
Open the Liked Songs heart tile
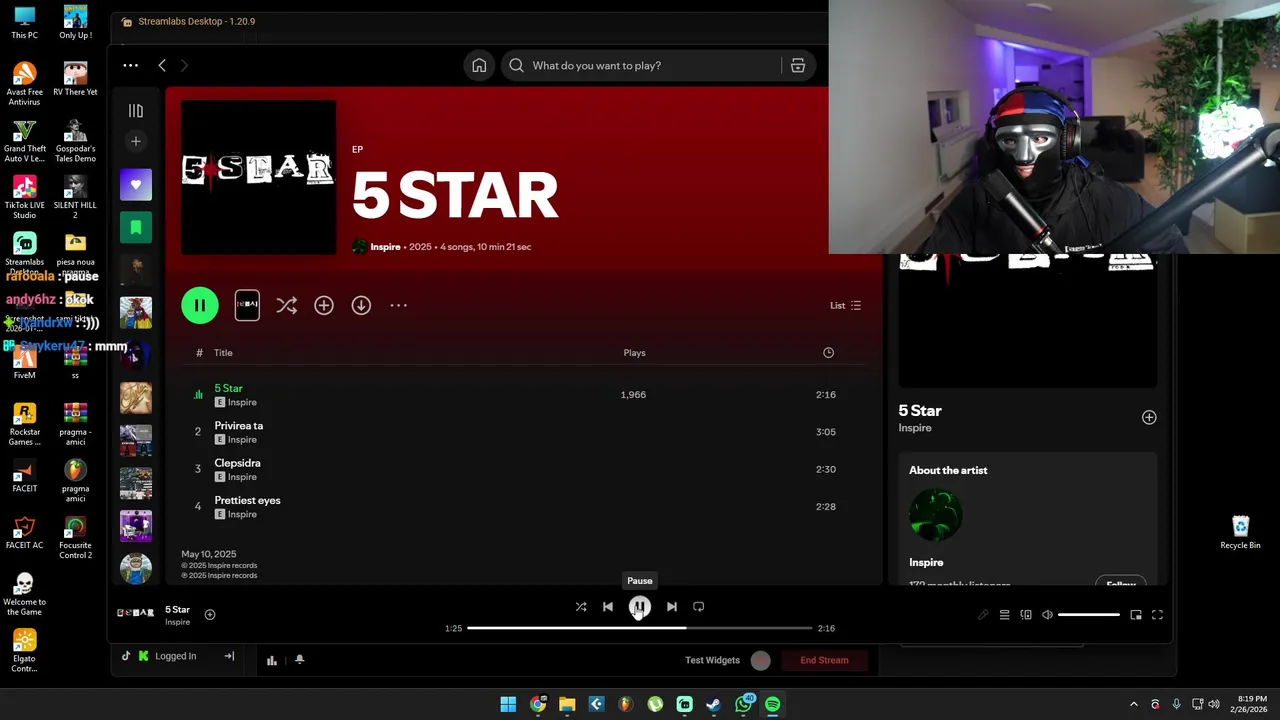[136, 185]
